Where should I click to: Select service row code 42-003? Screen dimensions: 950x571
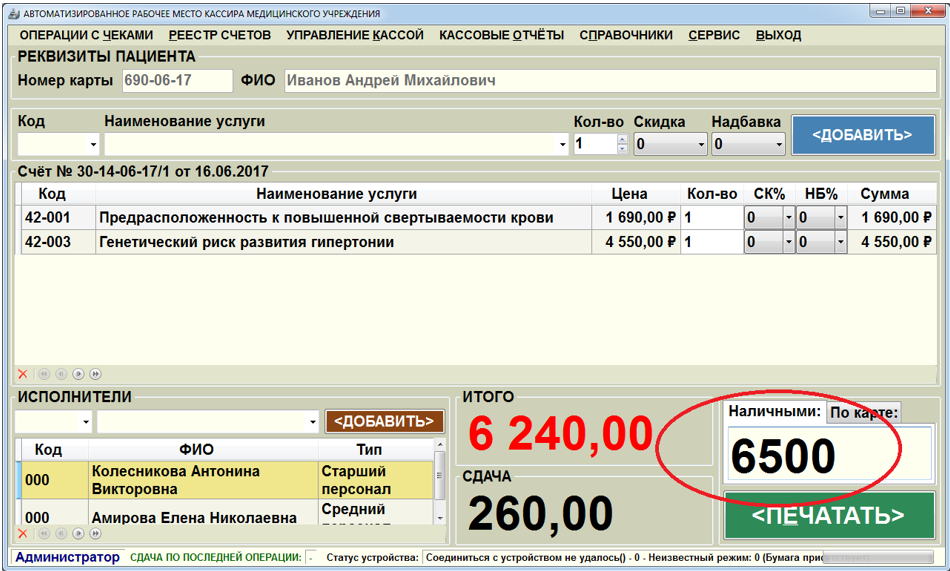click(58, 242)
